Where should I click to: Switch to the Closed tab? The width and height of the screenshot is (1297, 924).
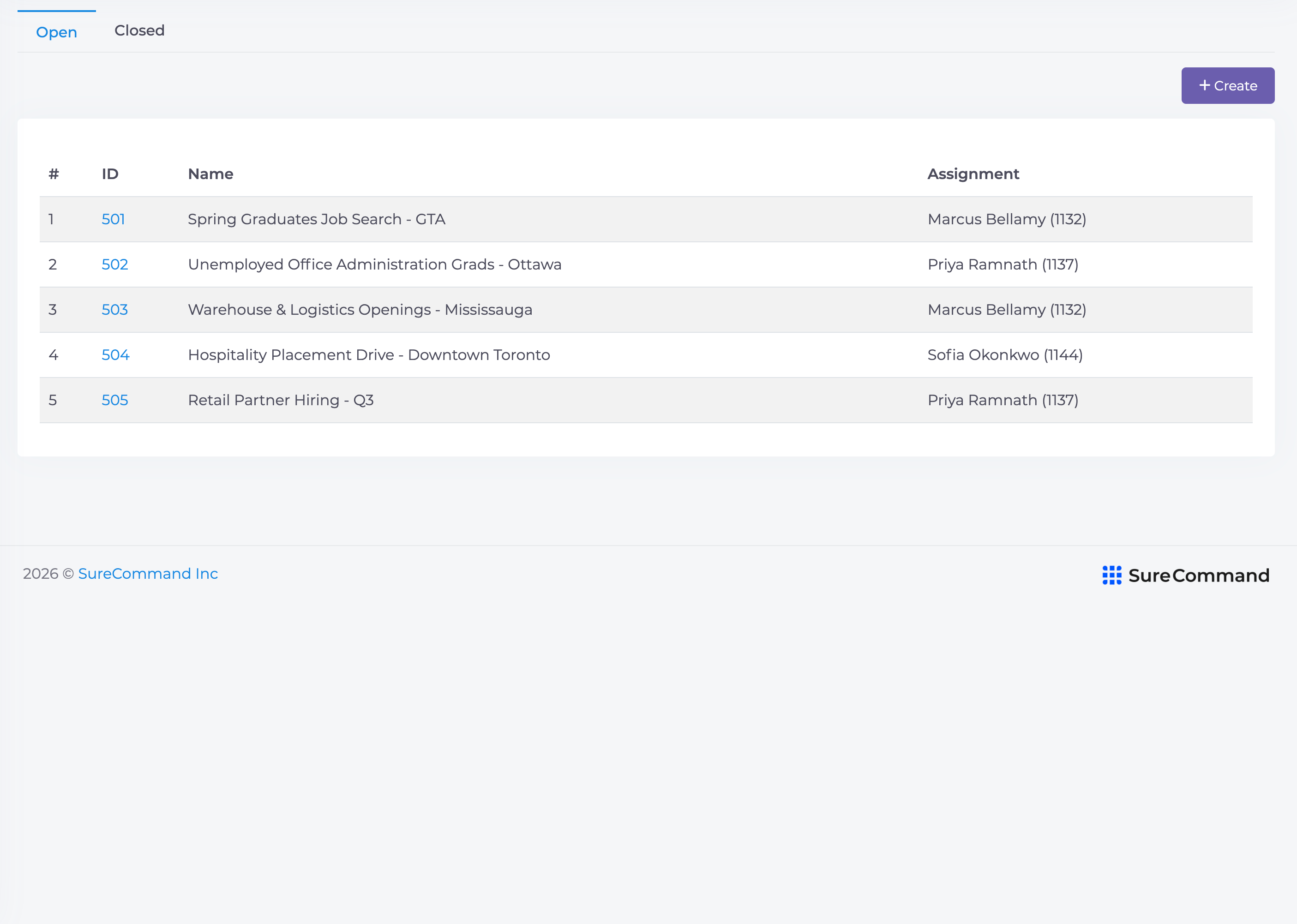[139, 31]
